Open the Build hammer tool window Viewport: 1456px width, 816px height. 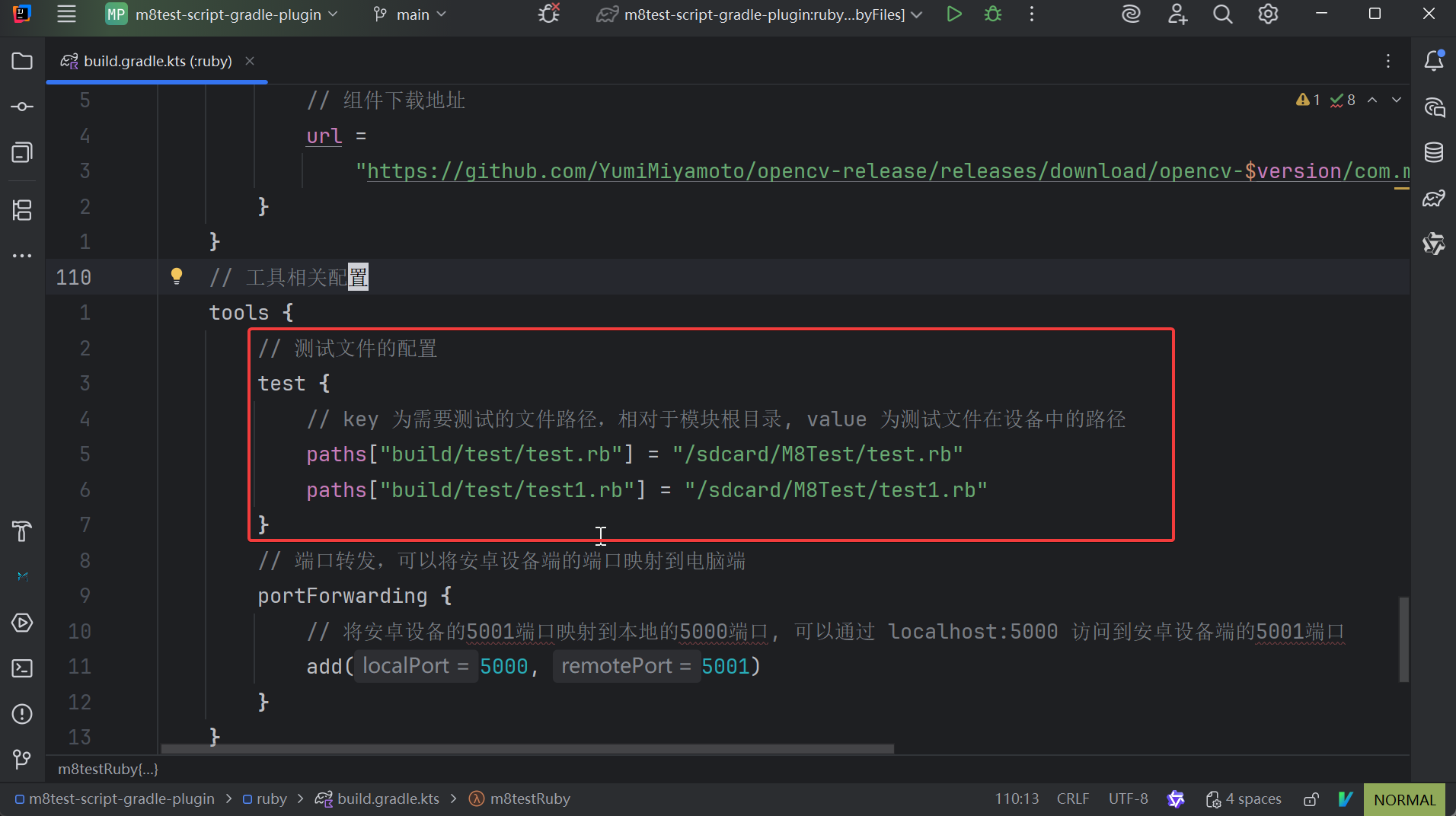click(22, 531)
